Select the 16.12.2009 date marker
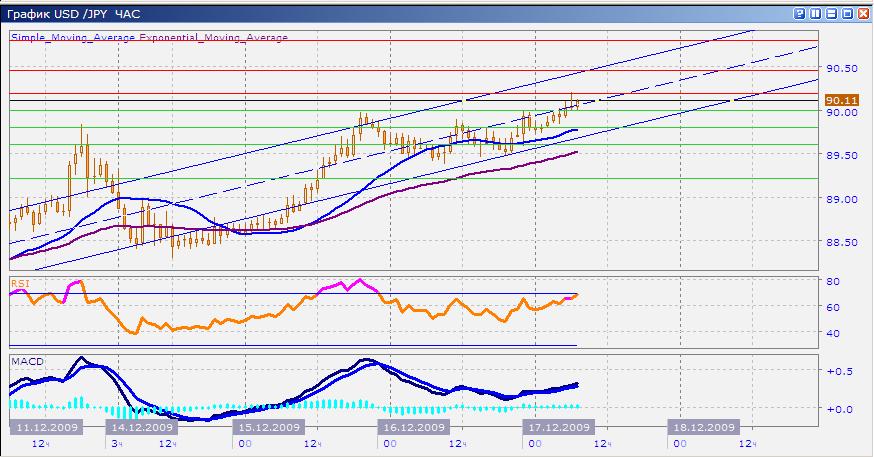The height and width of the screenshot is (457, 874). click(414, 427)
